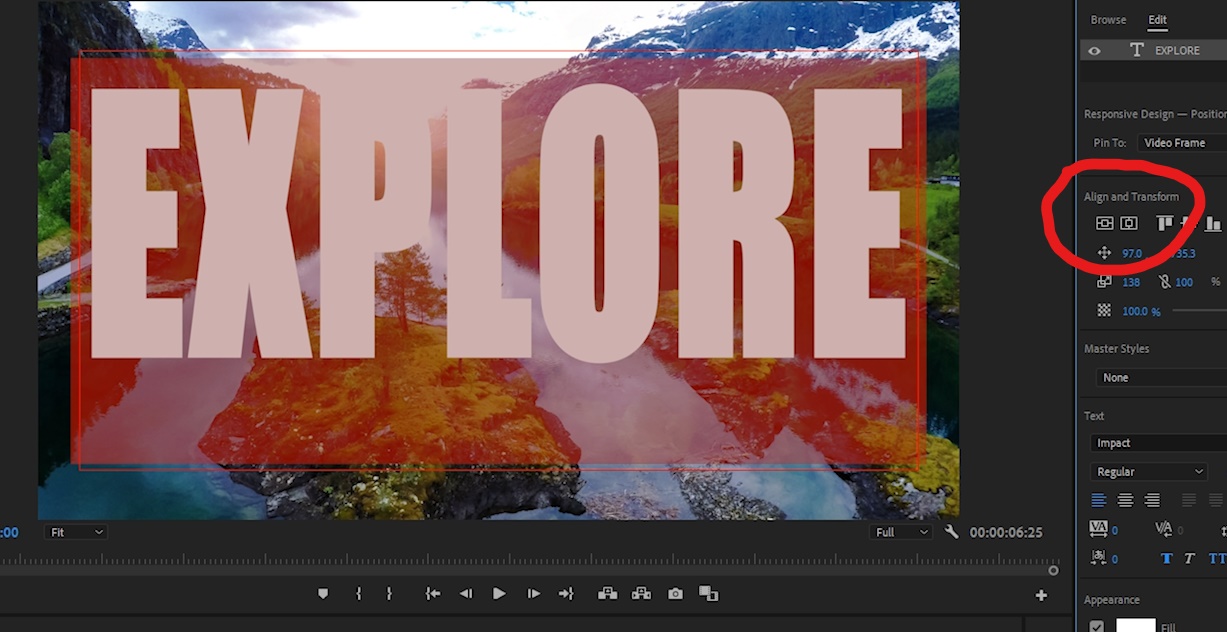Click the Mark Out bracket icon

click(389, 594)
